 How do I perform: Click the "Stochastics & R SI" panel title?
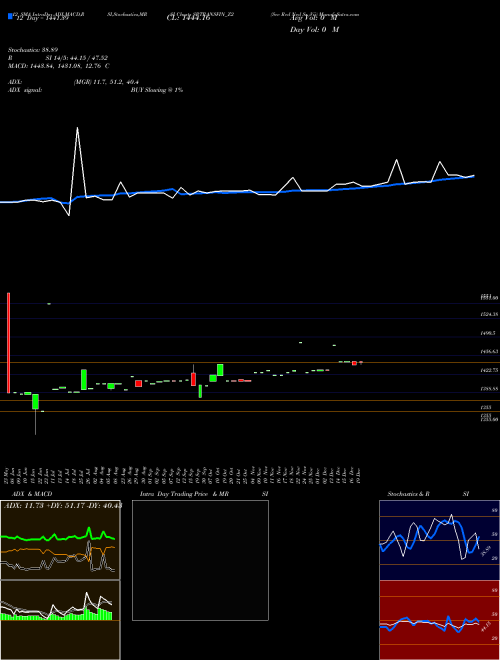[428, 494]
